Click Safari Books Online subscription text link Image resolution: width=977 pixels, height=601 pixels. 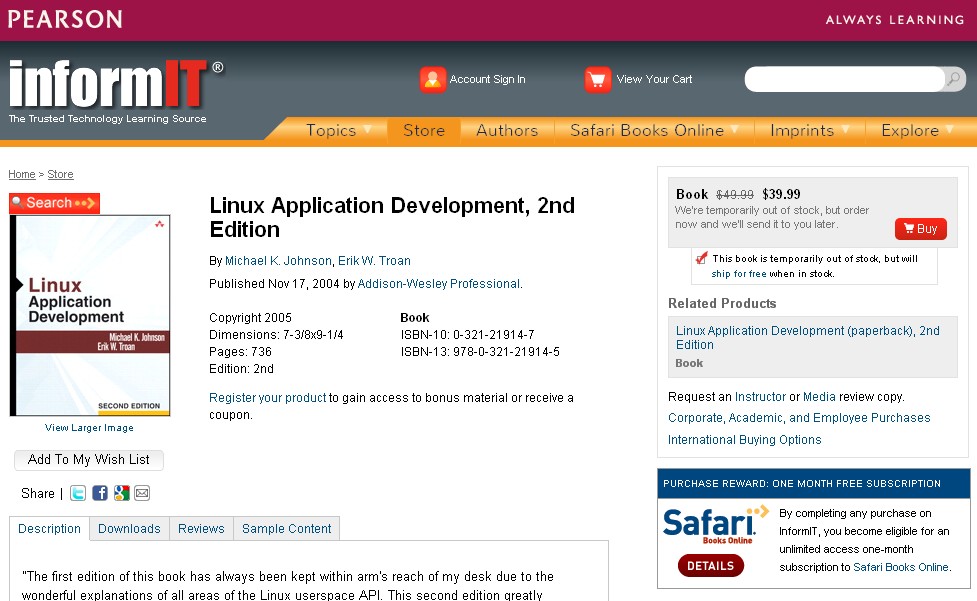(x=901, y=567)
